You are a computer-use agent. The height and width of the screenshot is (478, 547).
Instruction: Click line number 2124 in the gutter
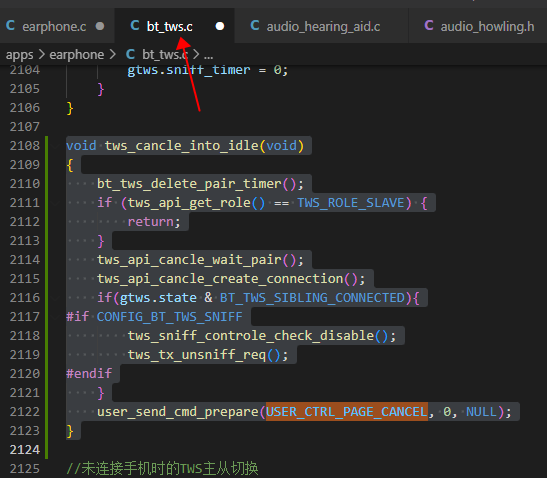pyautogui.click(x=24, y=450)
